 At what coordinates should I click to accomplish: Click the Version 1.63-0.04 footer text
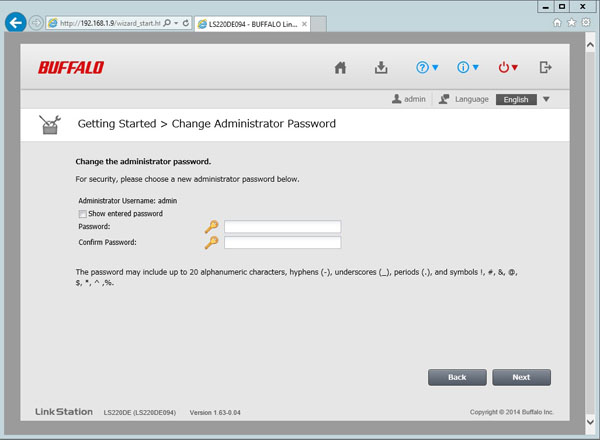click(215, 412)
